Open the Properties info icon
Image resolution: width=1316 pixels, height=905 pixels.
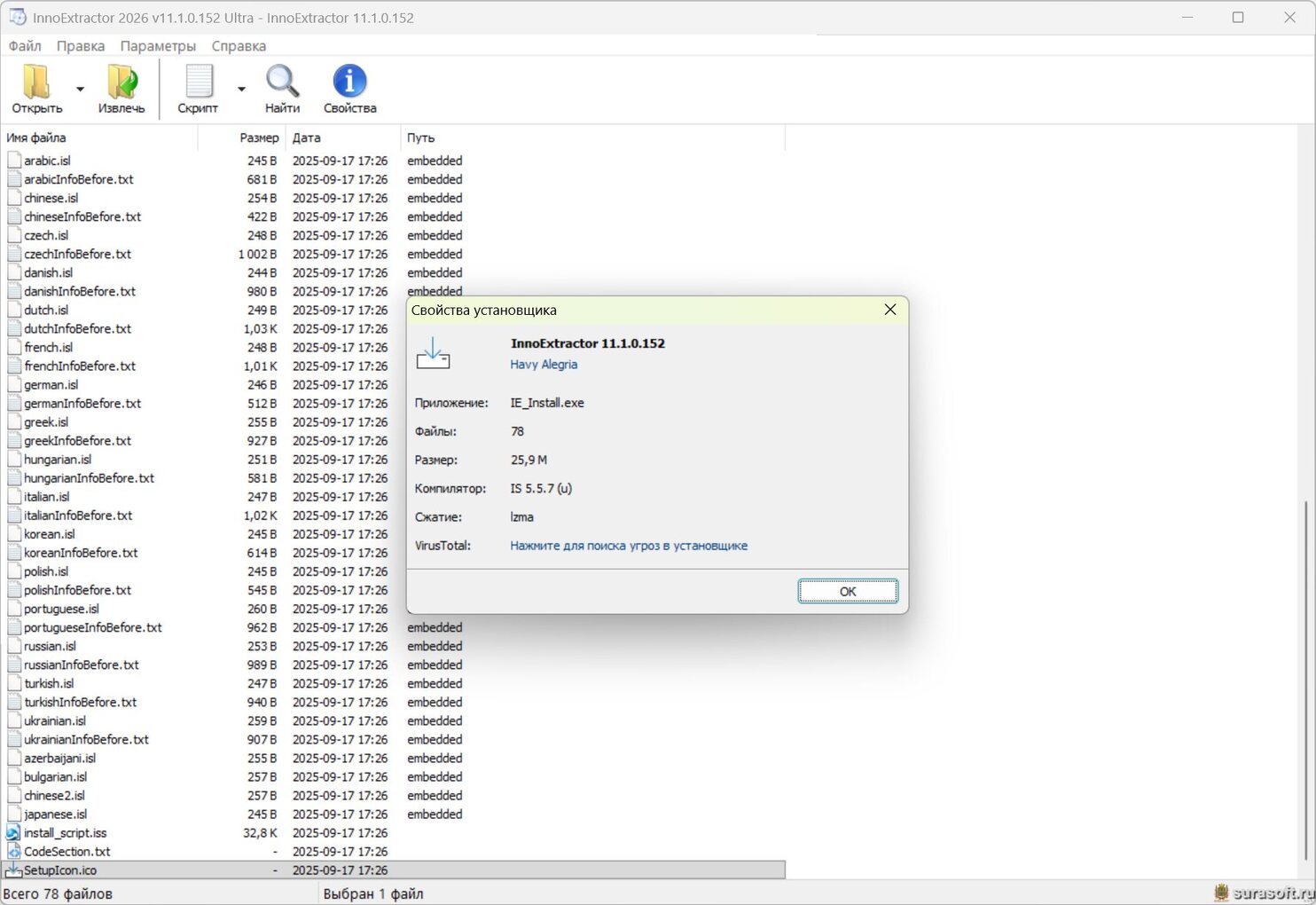click(349, 83)
